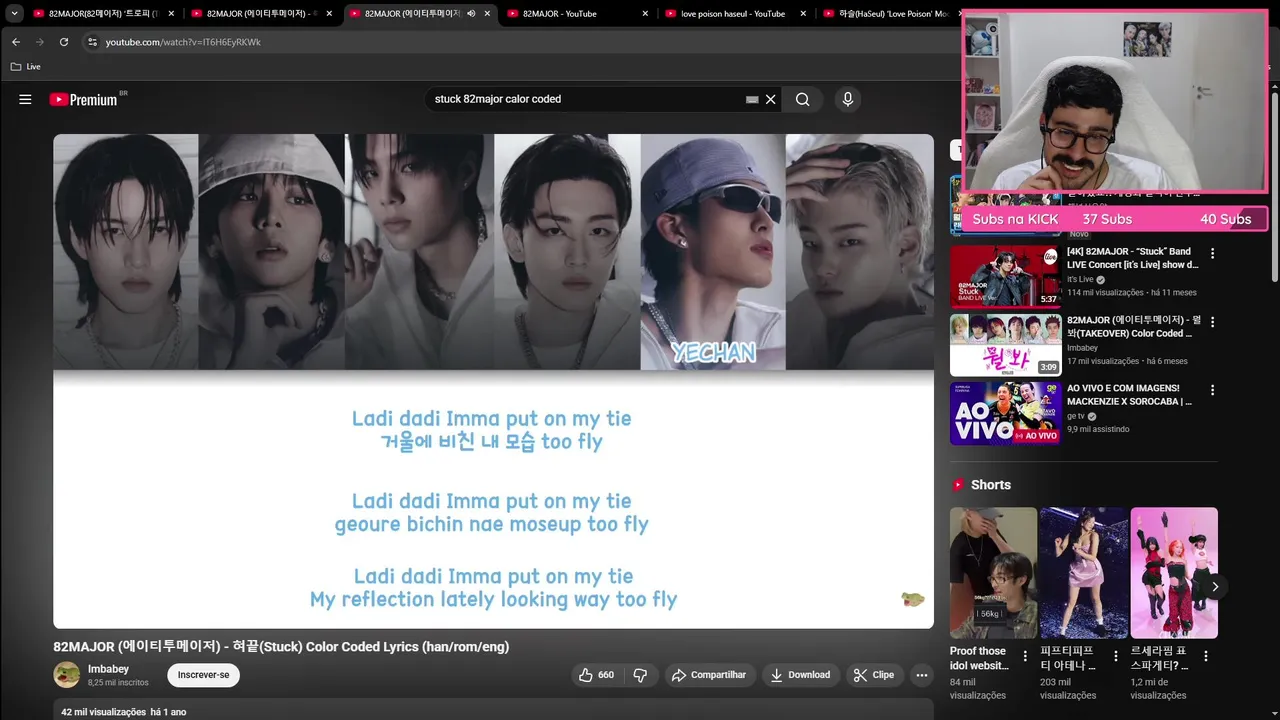The height and width of the screenshot is (720, 1280).
Task: Open the Imbabey channel avatar
Action: 67,675
